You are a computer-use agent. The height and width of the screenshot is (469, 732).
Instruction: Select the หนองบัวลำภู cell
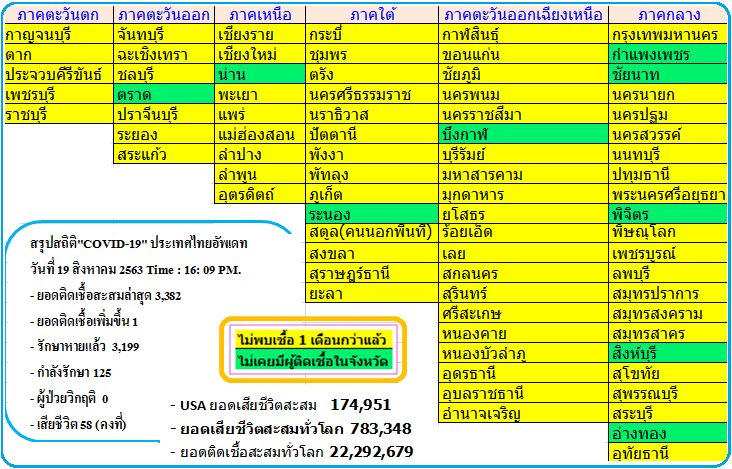(523, 353)
